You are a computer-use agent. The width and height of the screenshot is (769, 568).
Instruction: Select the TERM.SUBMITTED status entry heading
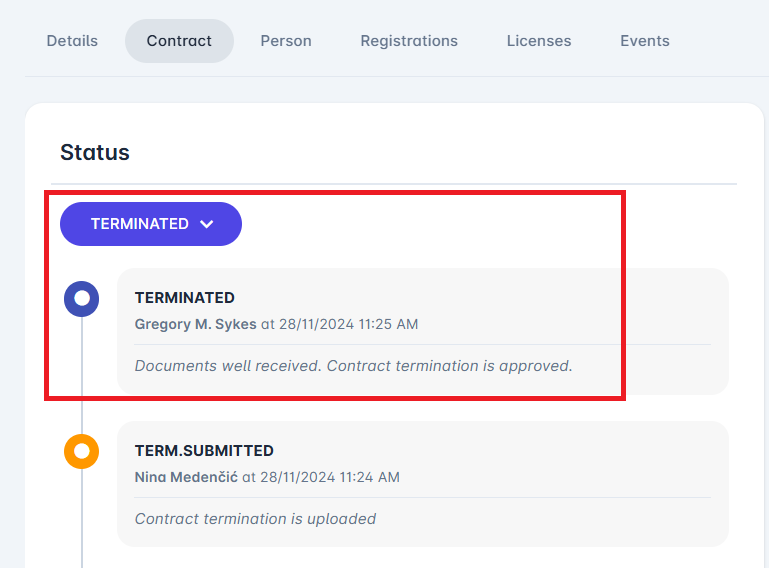click(204, 451)
